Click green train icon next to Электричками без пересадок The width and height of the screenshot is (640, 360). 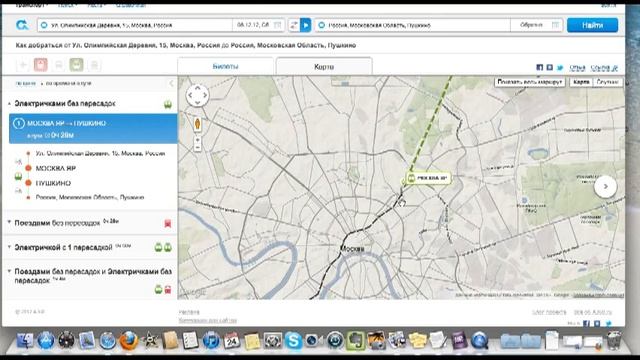[x=168, y=104]
